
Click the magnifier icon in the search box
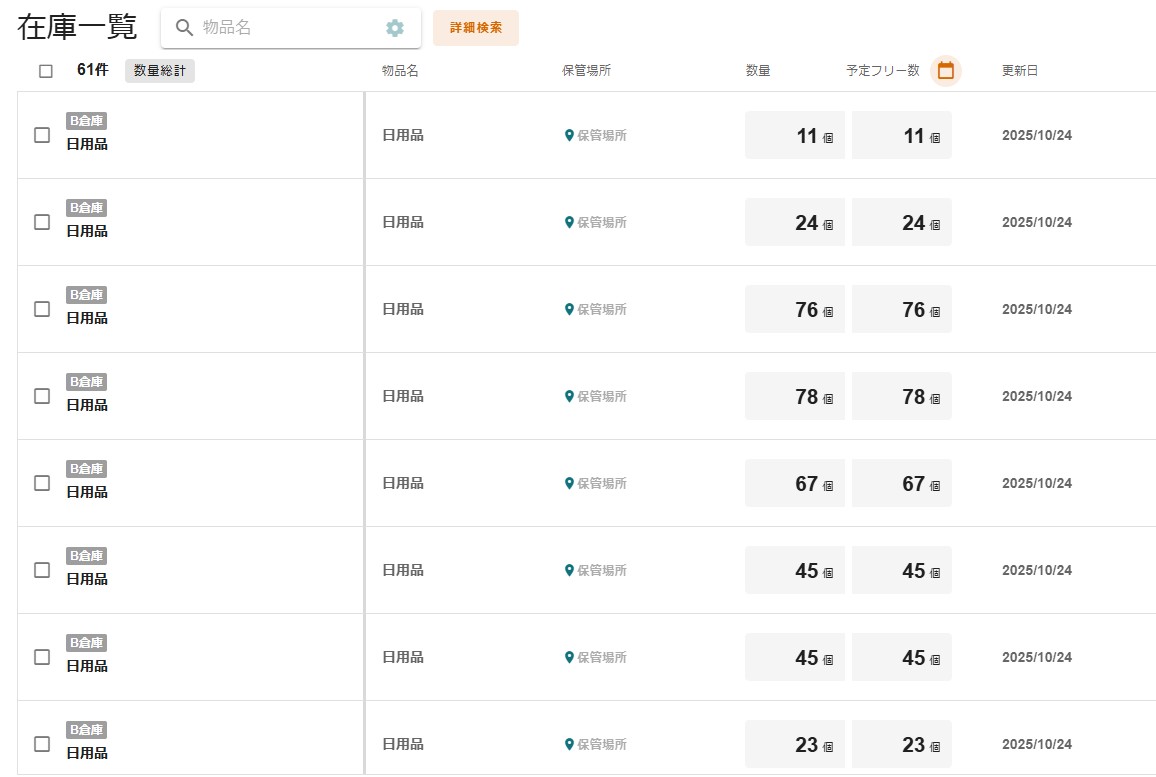[x=184, y=28]
